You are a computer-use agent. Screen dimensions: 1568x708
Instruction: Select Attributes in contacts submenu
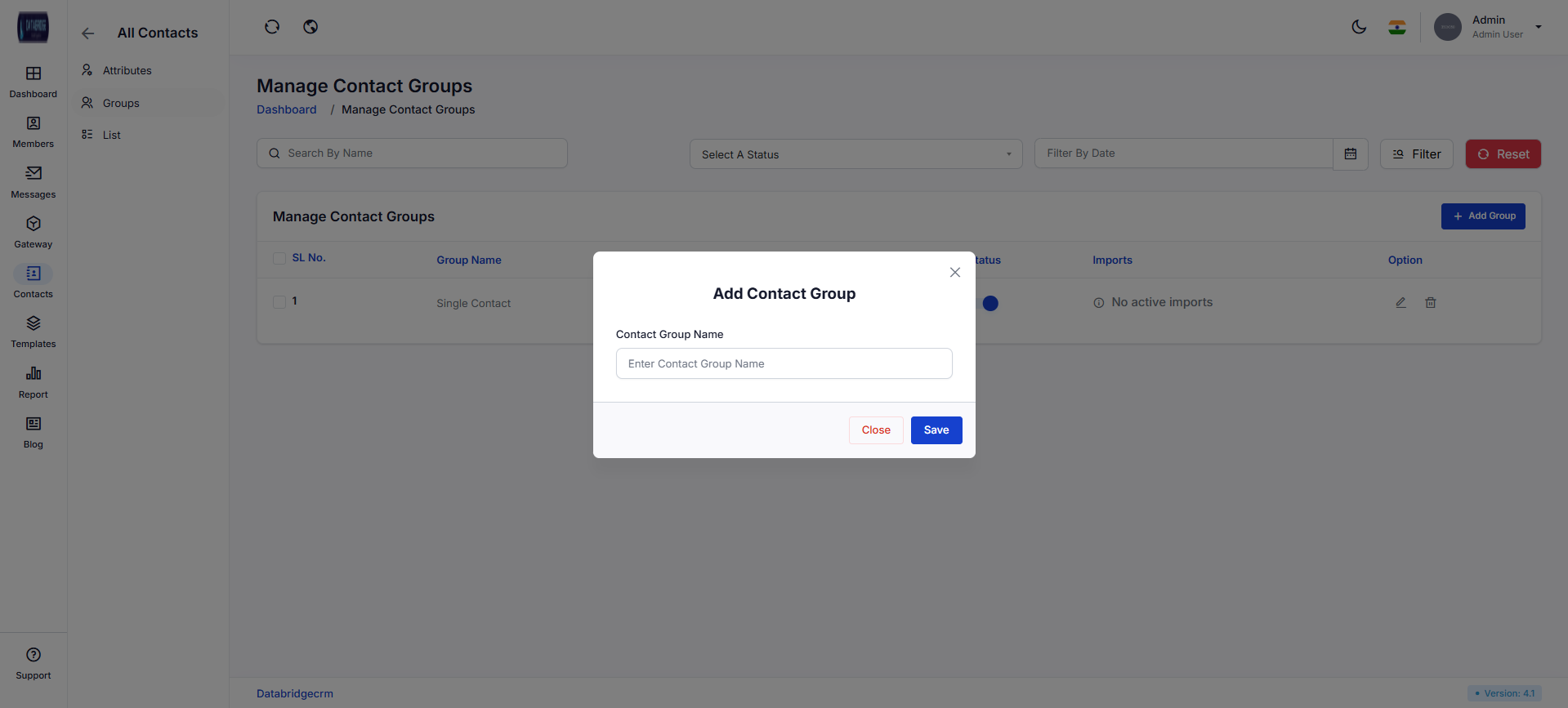point(127,71)
